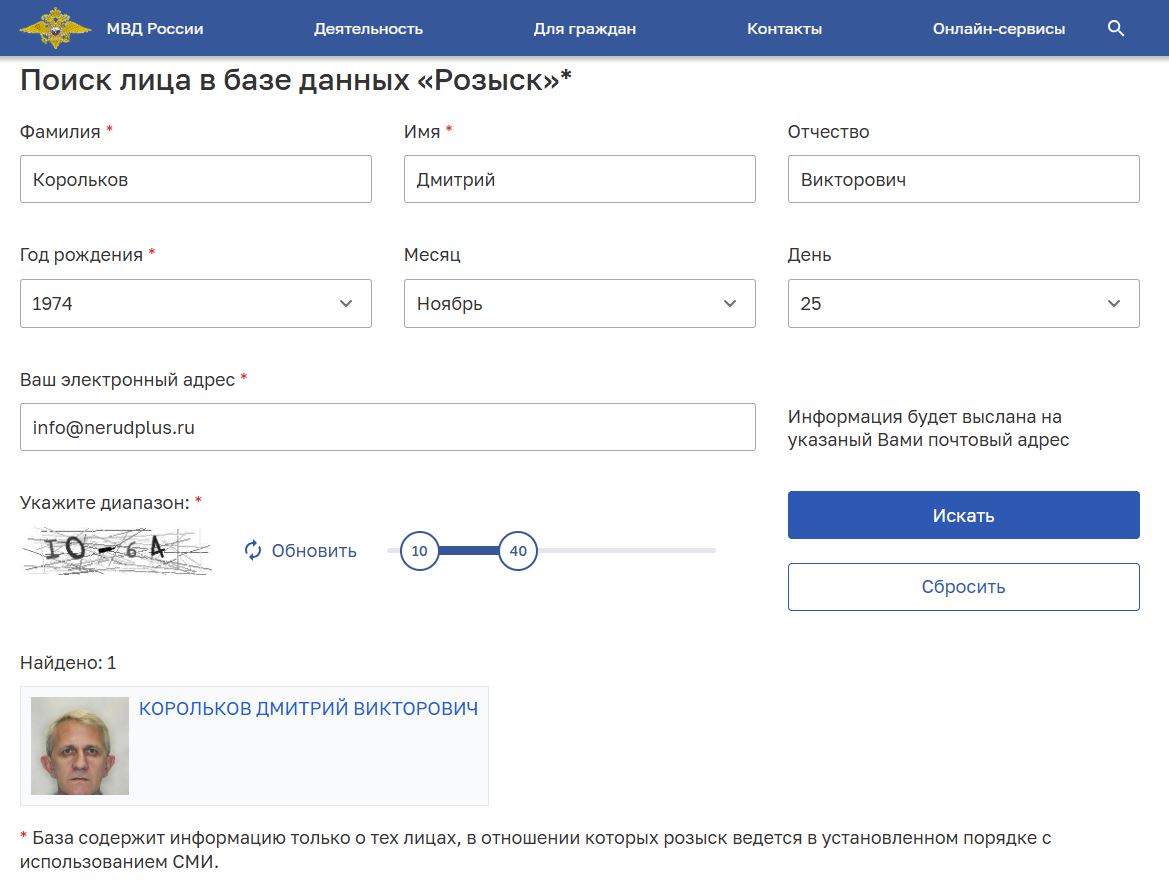Open the Деятельность menu

pyautogui.click(x=368, y=28)
